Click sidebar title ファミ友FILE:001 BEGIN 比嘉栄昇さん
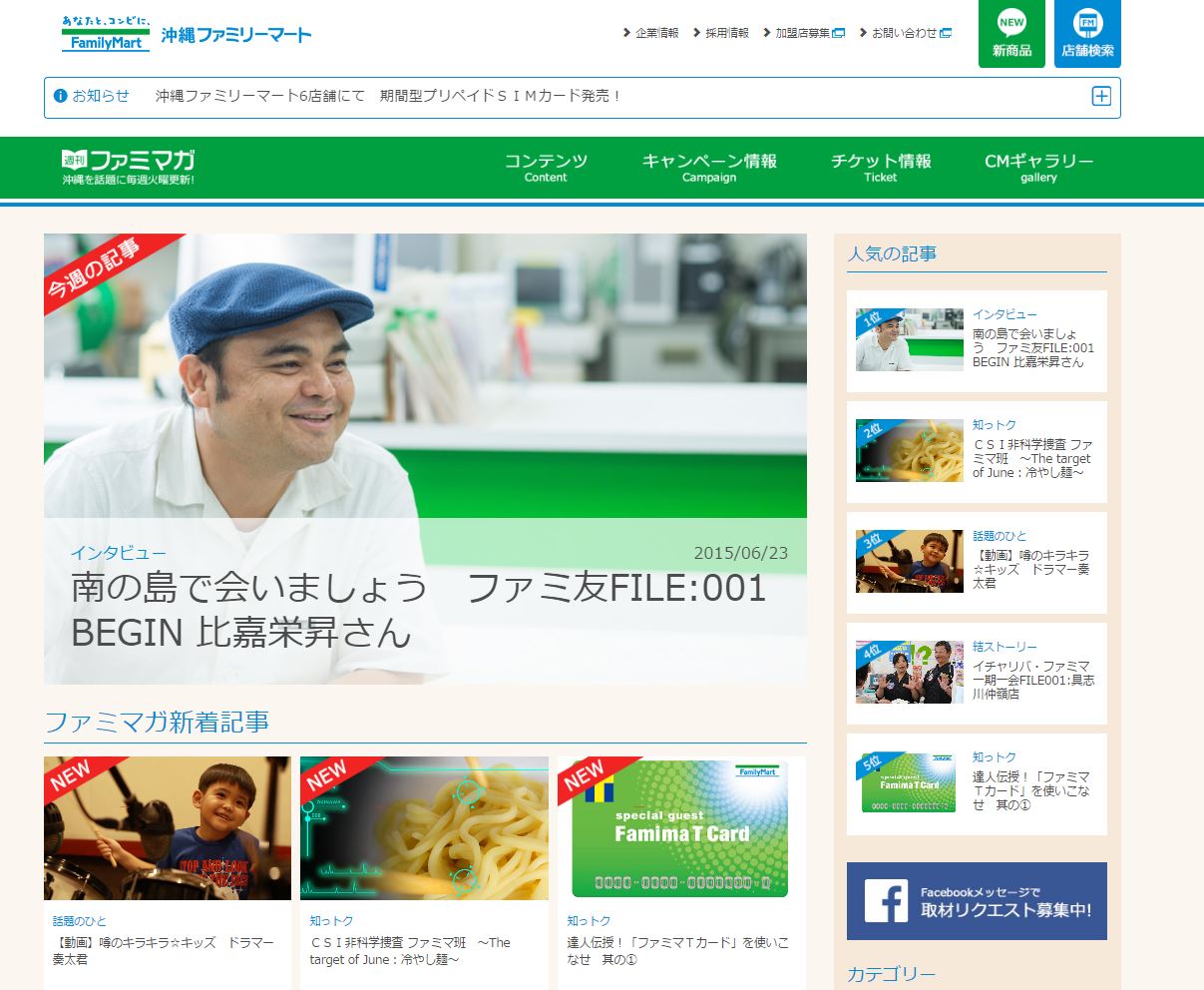1204x990 pixels. pos(1033,347)
